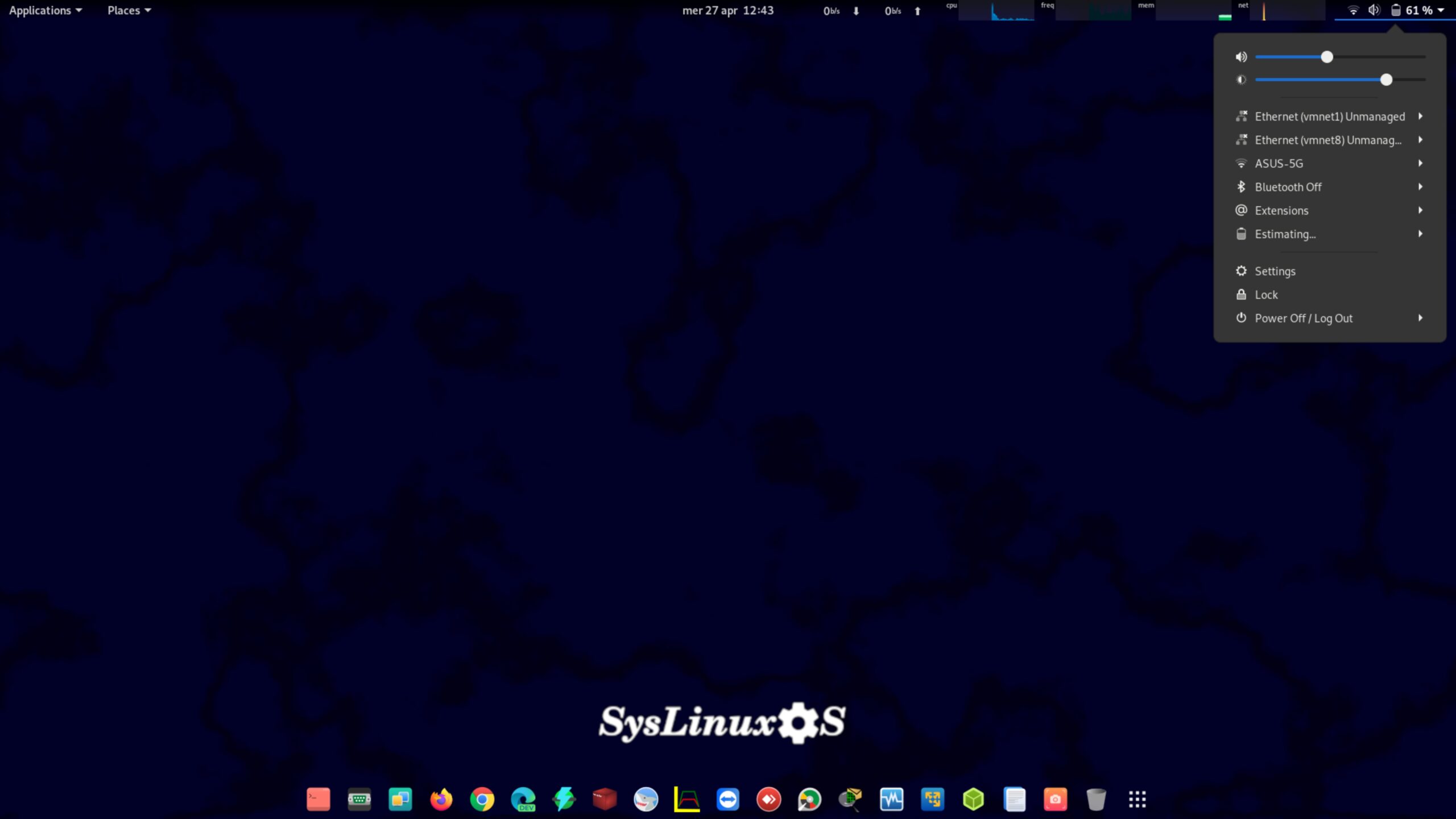Image resolution: width=1456 pixels, height=819 pixels.
Task: Launch the disk usage analyzer icon
Action: click(x=809, y=799)
